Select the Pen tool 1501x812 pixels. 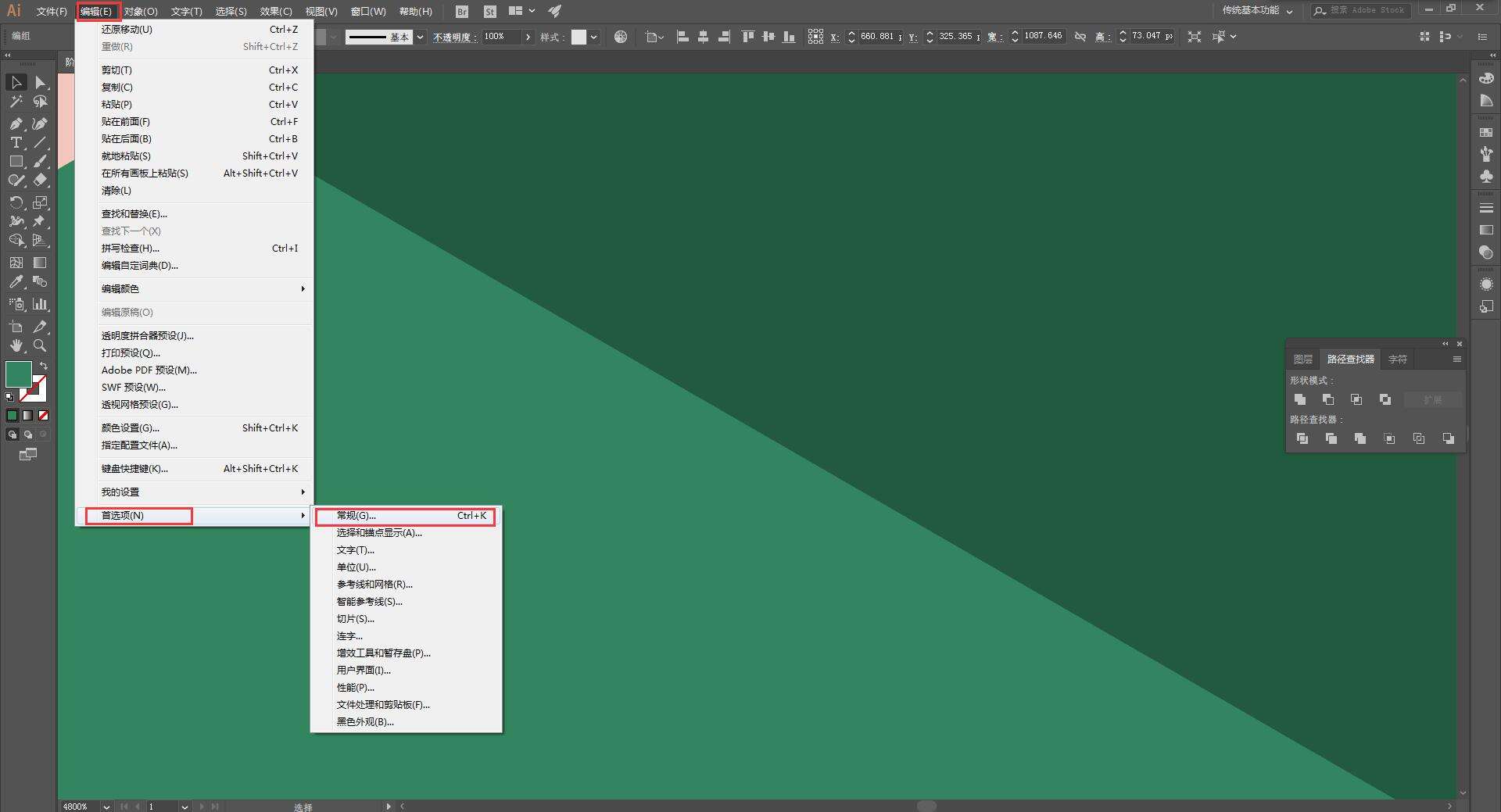tap(16, 123)
